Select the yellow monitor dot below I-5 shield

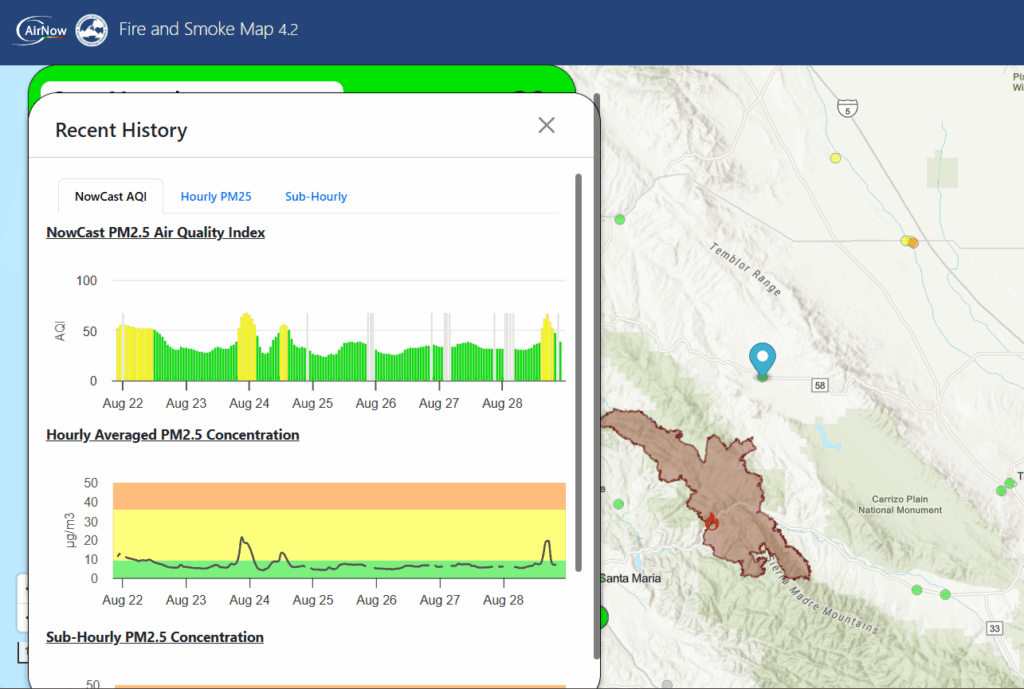(x=835, y=157)
